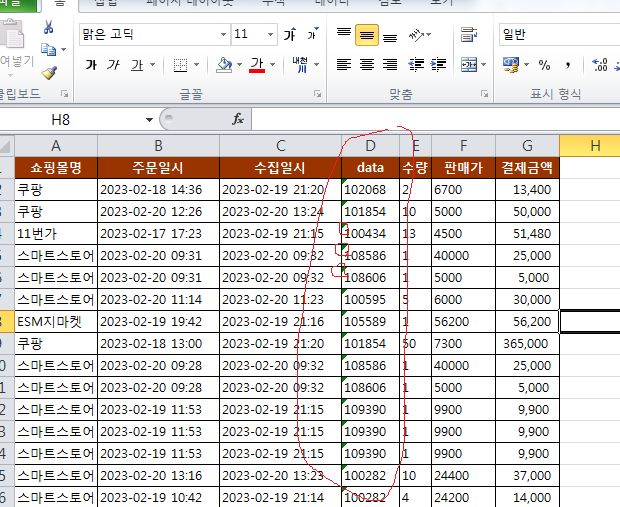Viewport: 620px width, 507px height.
Task: Click the Cut scissors icon
Action: point(48,27)
